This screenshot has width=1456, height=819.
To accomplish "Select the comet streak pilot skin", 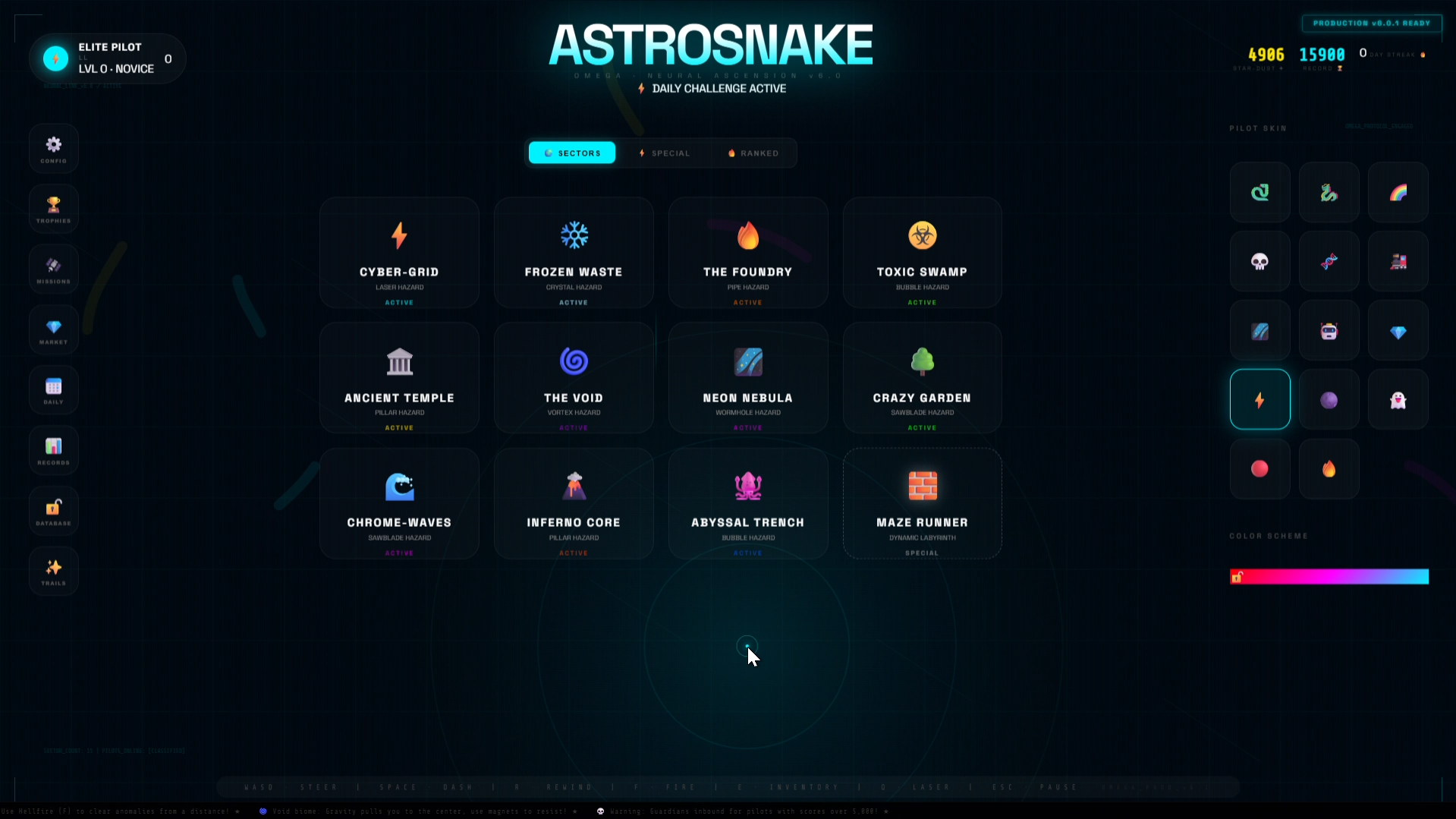I will (x=1259, y=331).
